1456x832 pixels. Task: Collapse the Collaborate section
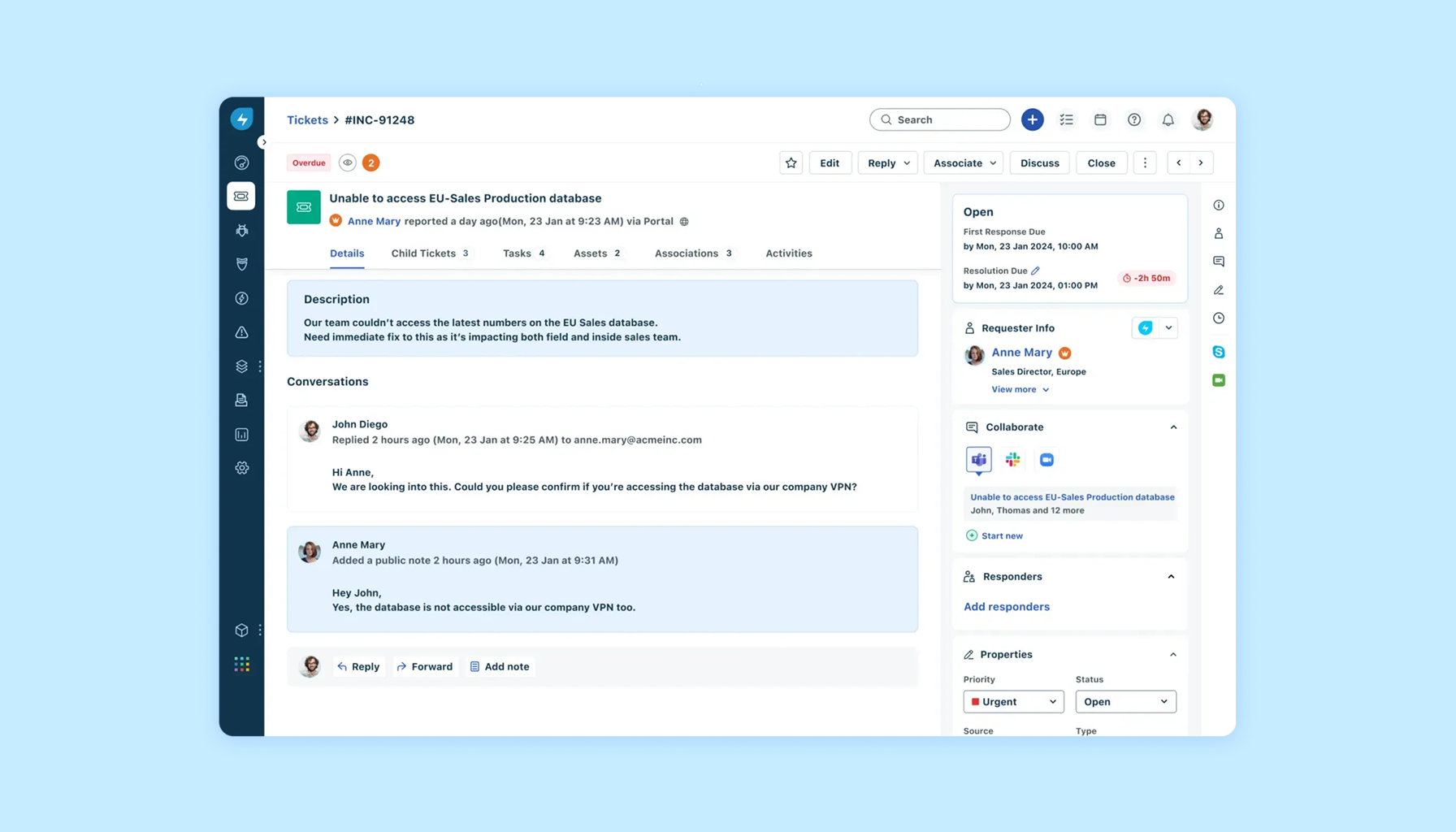pos(1173,427)
